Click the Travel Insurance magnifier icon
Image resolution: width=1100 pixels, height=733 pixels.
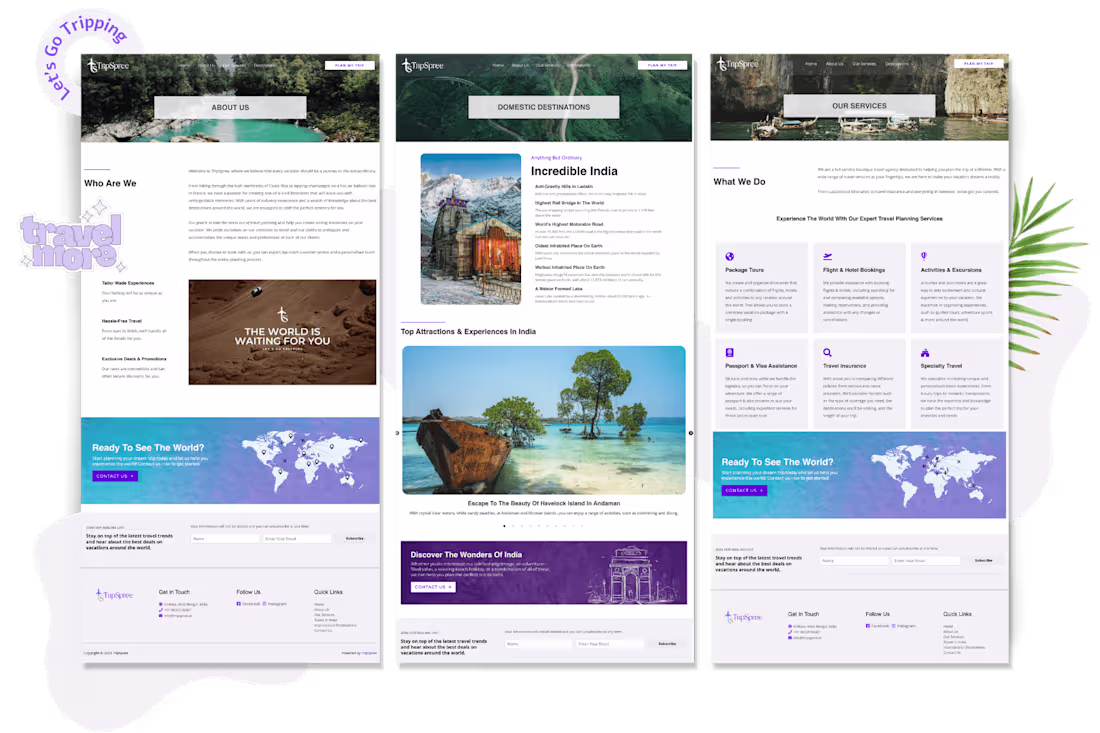[x=828, y=353]
